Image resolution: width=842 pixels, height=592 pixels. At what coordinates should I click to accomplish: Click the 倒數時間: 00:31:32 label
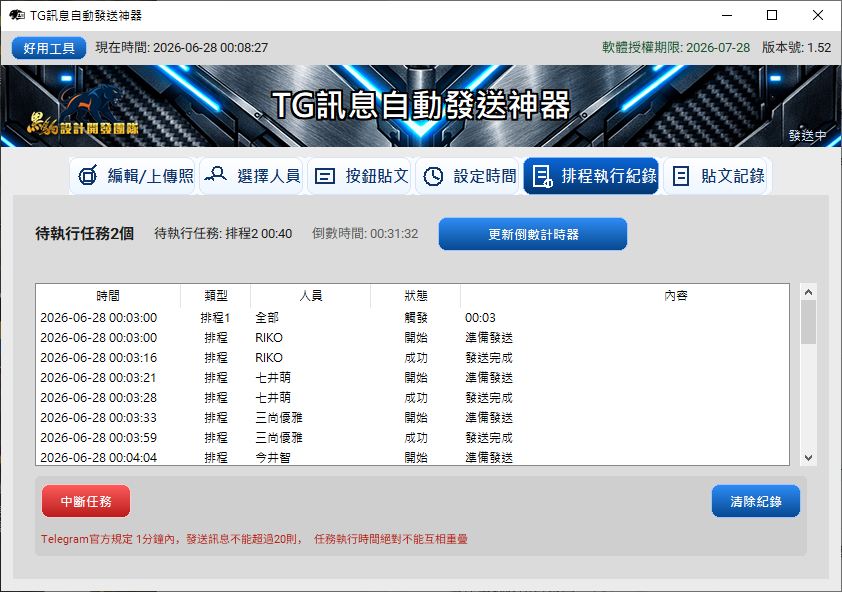[x=365, y=234]
